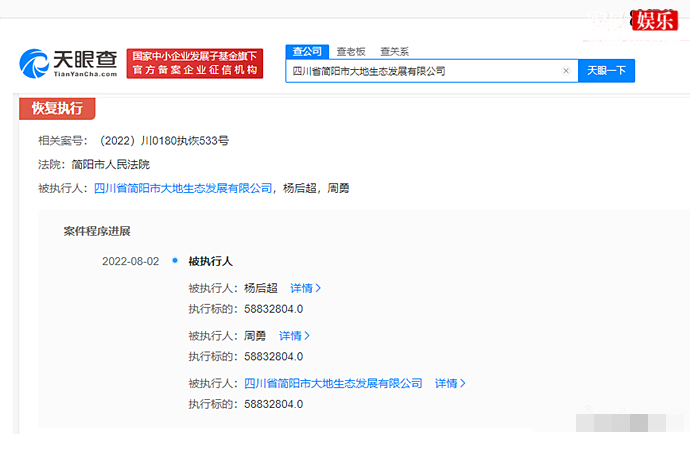Click 执行标的 amount under 周勇
Viewport: 690px width, 476px height.
coord(274,357)
